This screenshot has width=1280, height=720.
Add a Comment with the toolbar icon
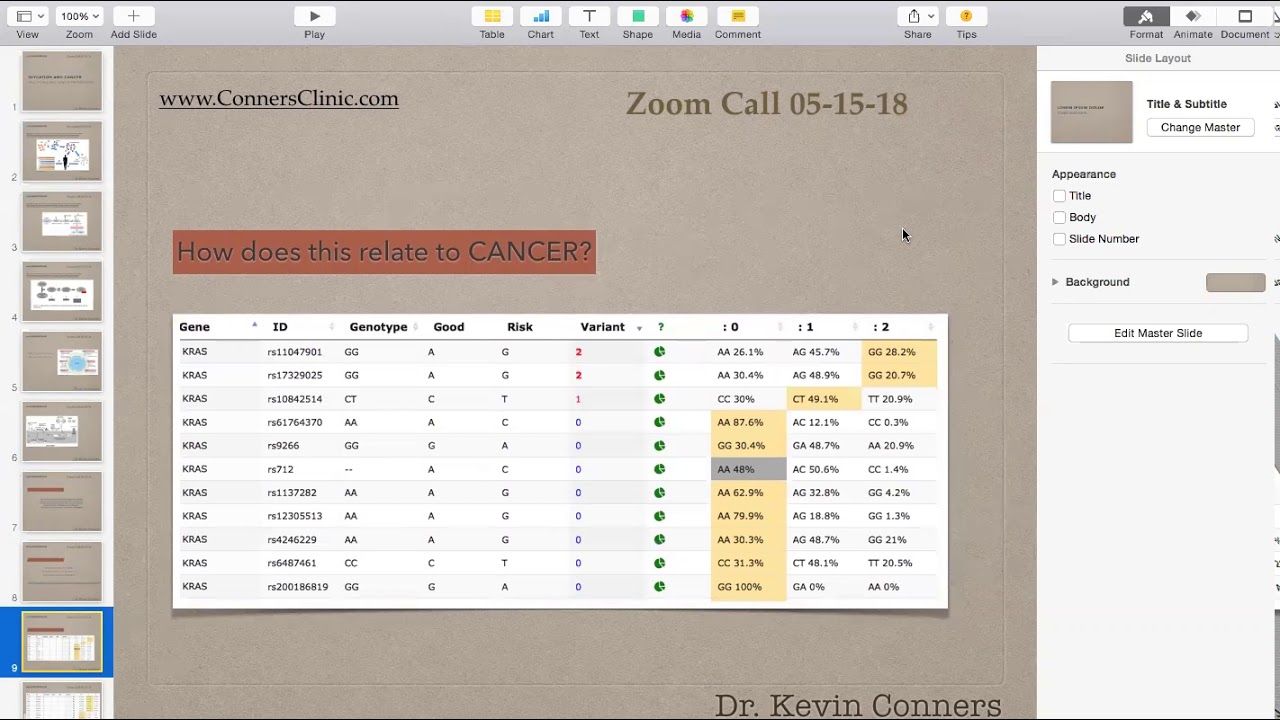point(738,16)
